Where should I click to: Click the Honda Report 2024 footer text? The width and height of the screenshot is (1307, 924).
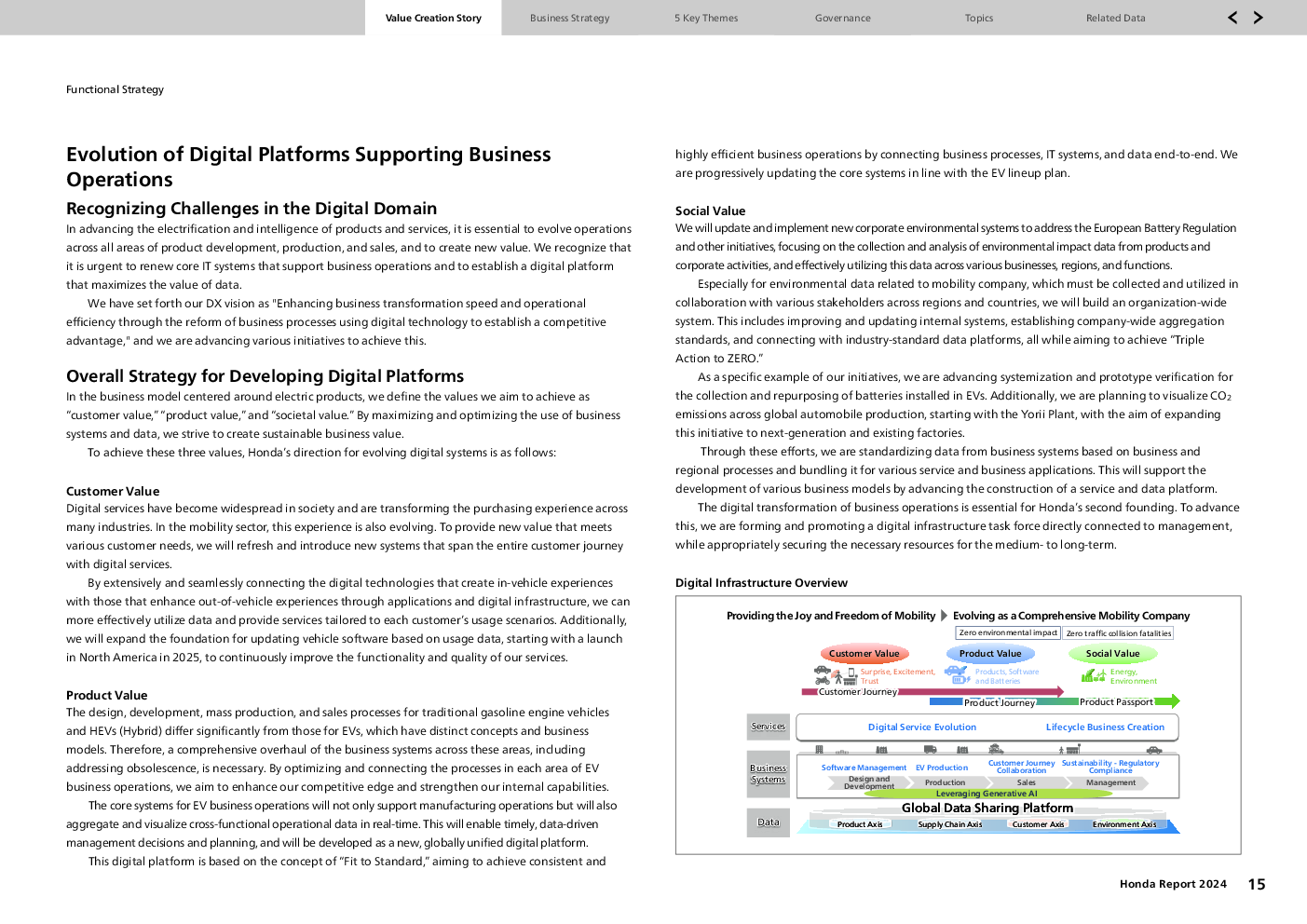1173,885
